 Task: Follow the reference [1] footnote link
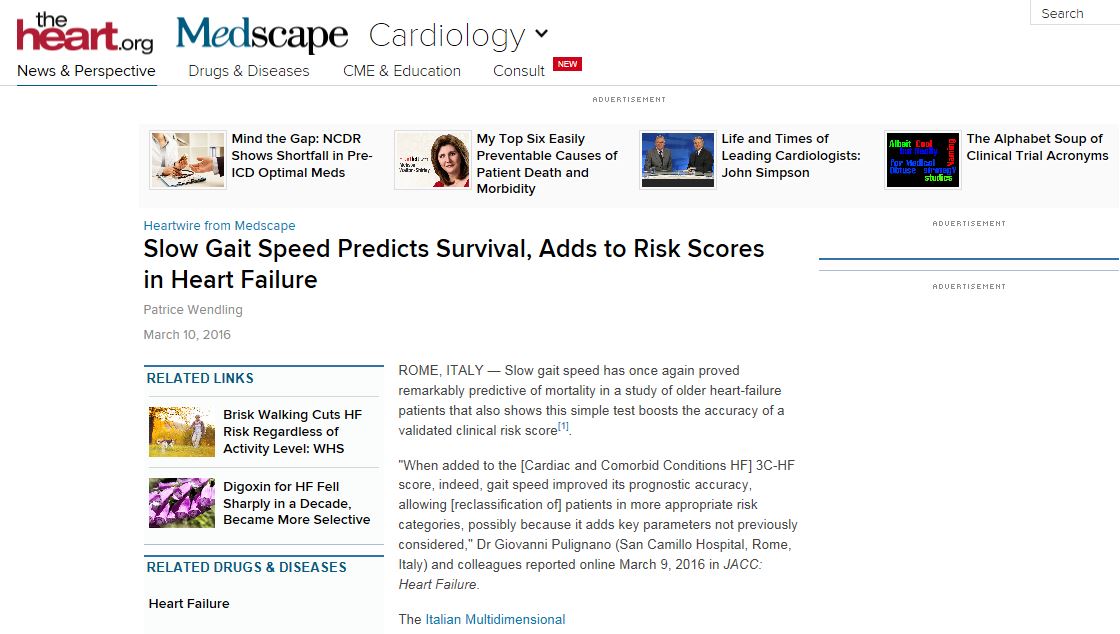[564, 426]
